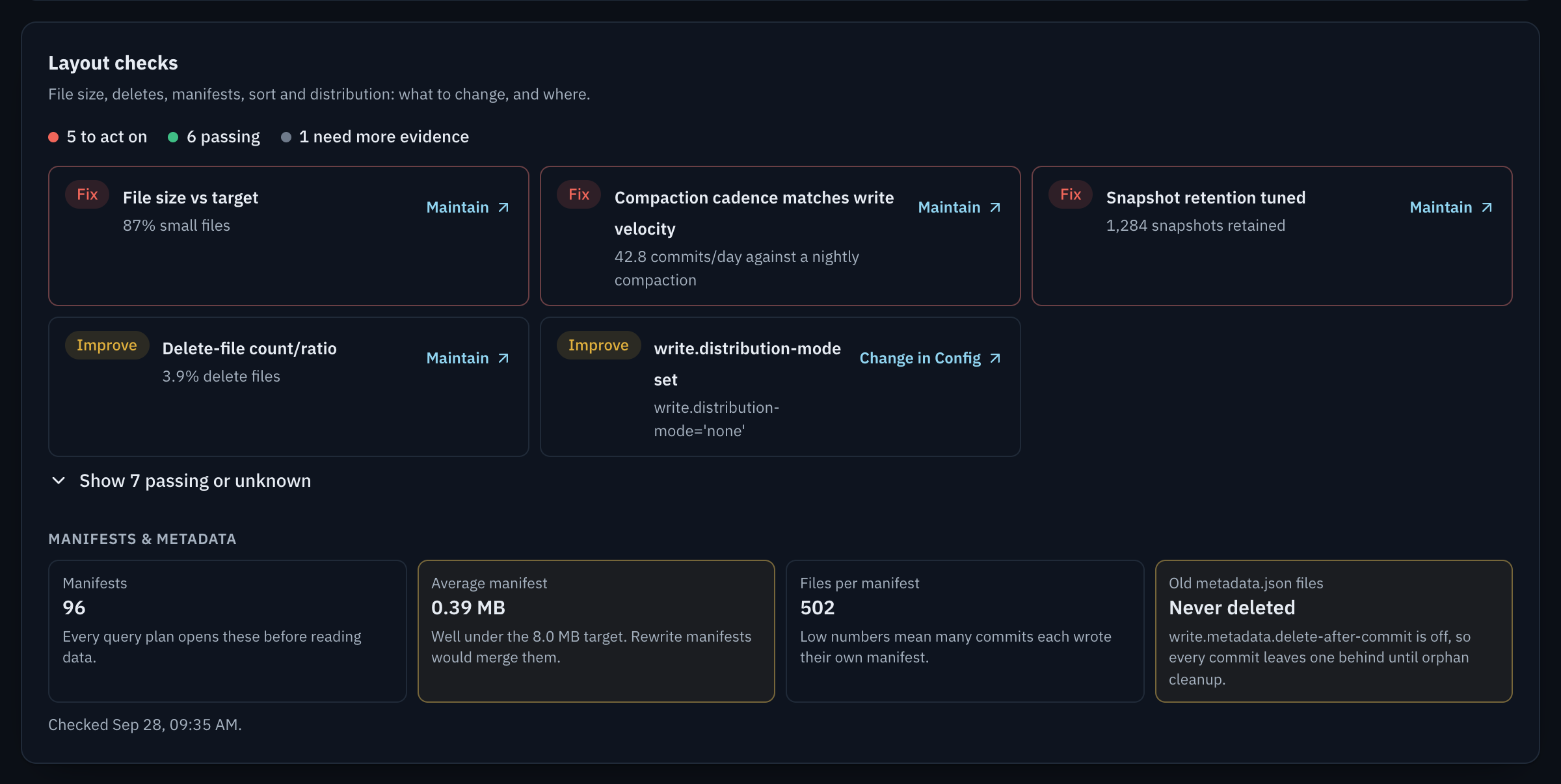Expand Show 7 passing or unknown

[x=181, y=481]
